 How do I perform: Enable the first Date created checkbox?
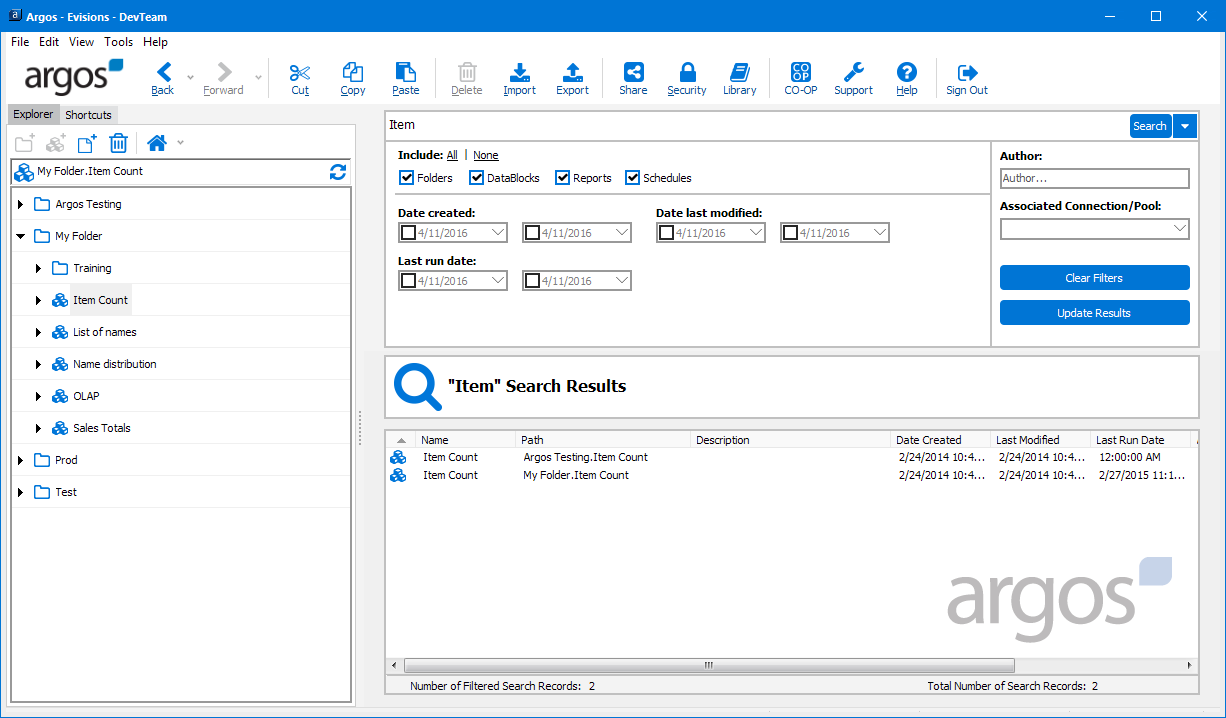click(x=409, y=233)
